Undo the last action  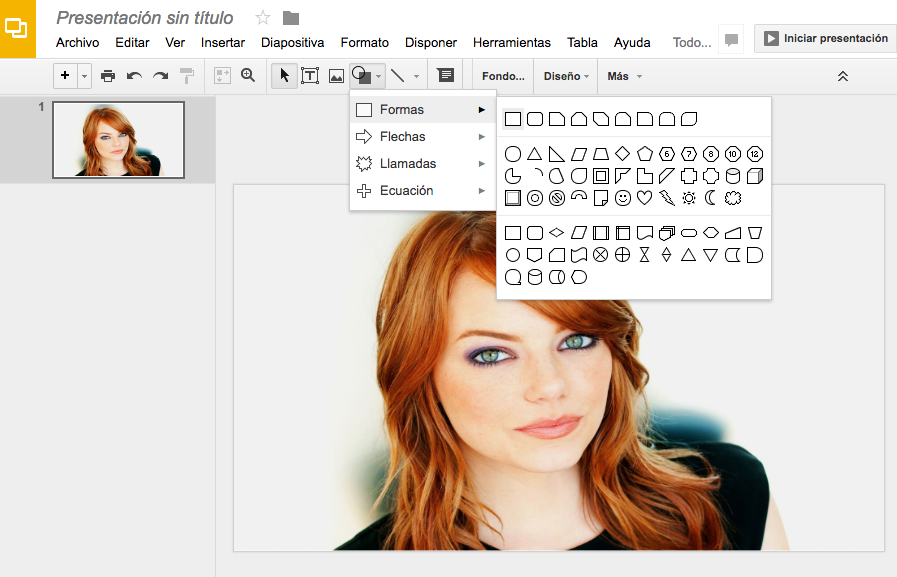pos(134,75)
